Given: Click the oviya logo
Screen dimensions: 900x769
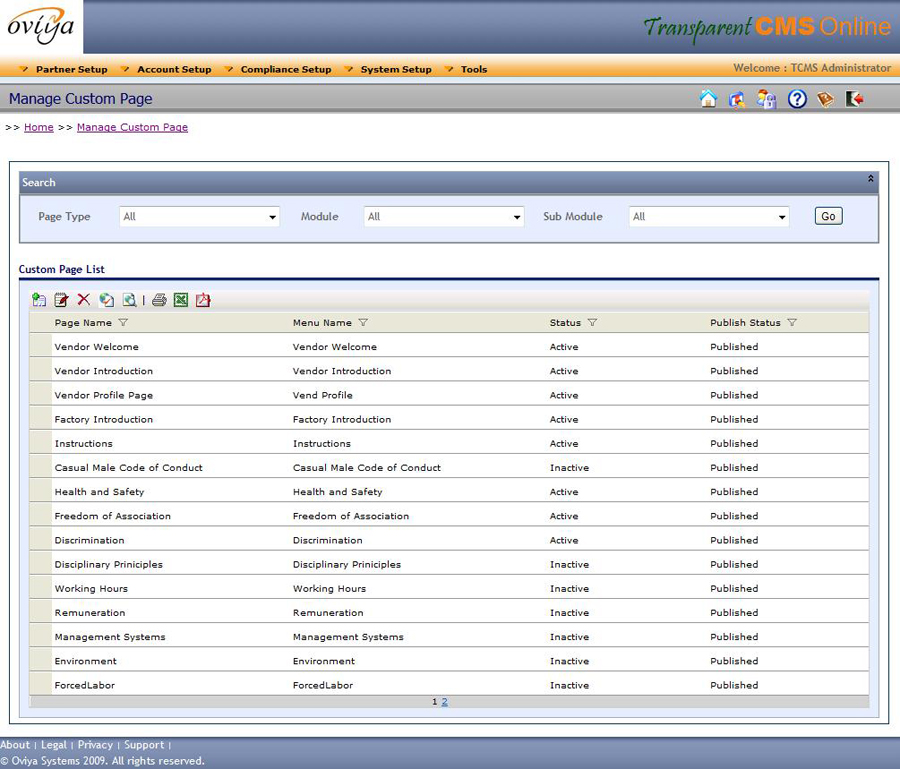Looking at the screenshot, I should point(41,26).
